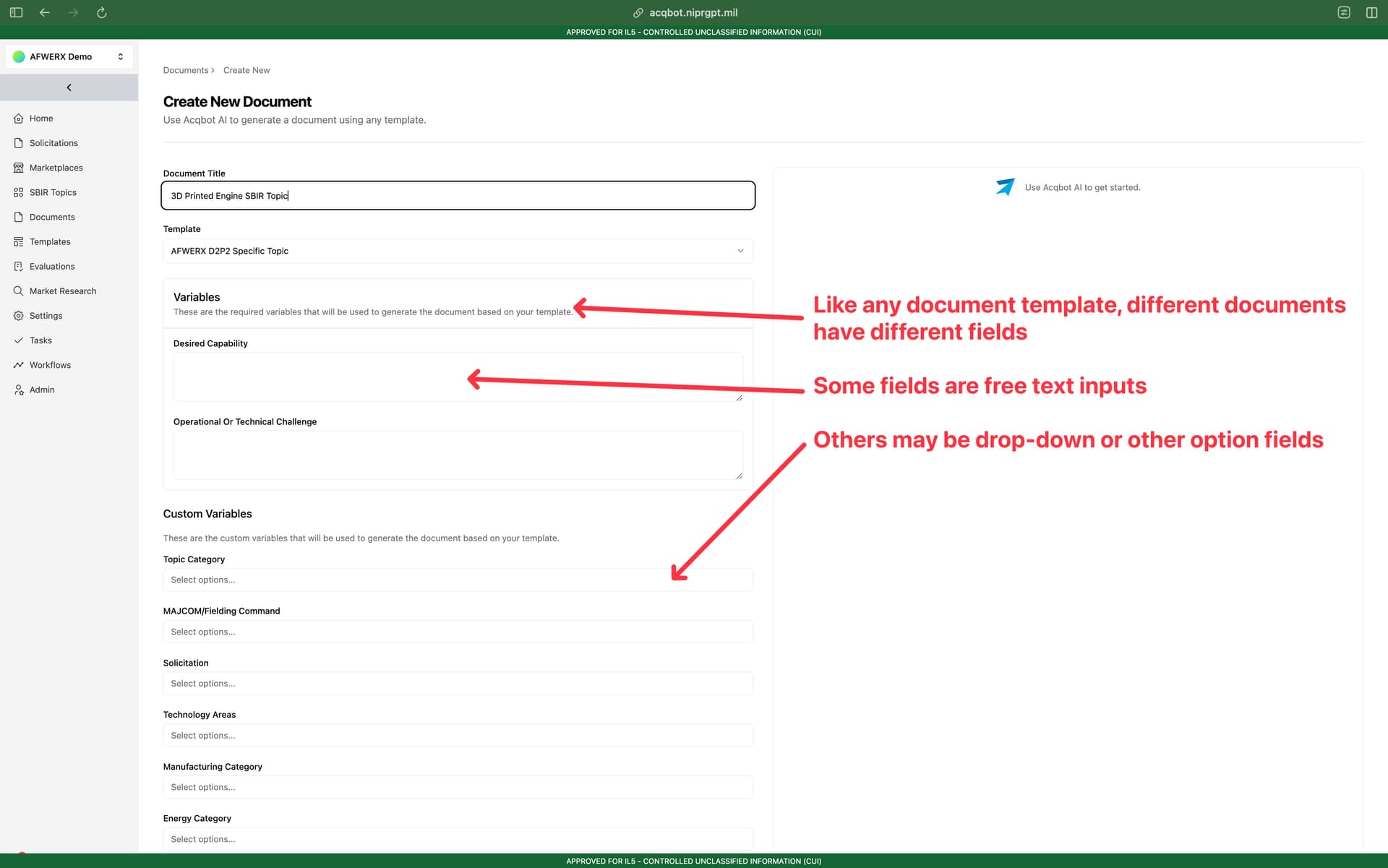Screen dimensions: 1388x868
Task: Open the Technology Areas select options
Action: (458, 735)
